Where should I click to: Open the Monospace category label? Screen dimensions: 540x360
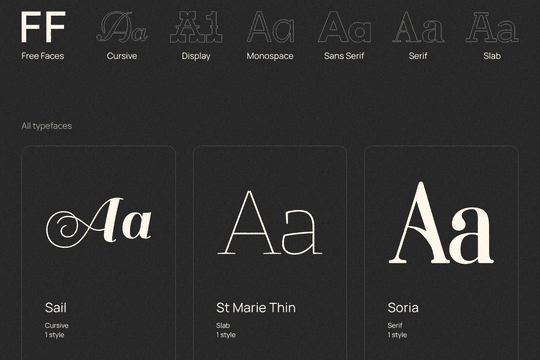(x=270, y=56)
